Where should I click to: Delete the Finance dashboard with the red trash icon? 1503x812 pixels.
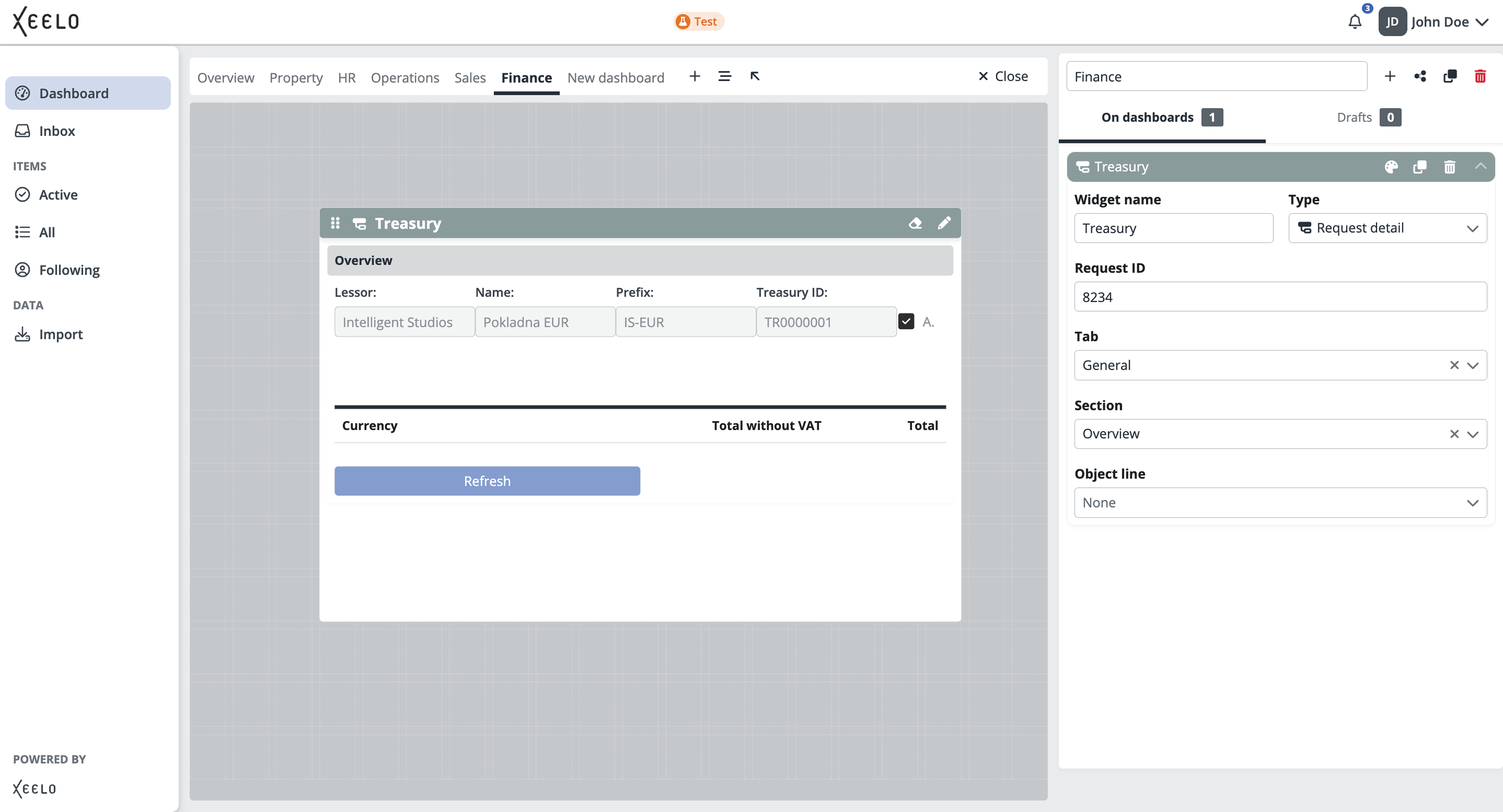click(1480, 76)
